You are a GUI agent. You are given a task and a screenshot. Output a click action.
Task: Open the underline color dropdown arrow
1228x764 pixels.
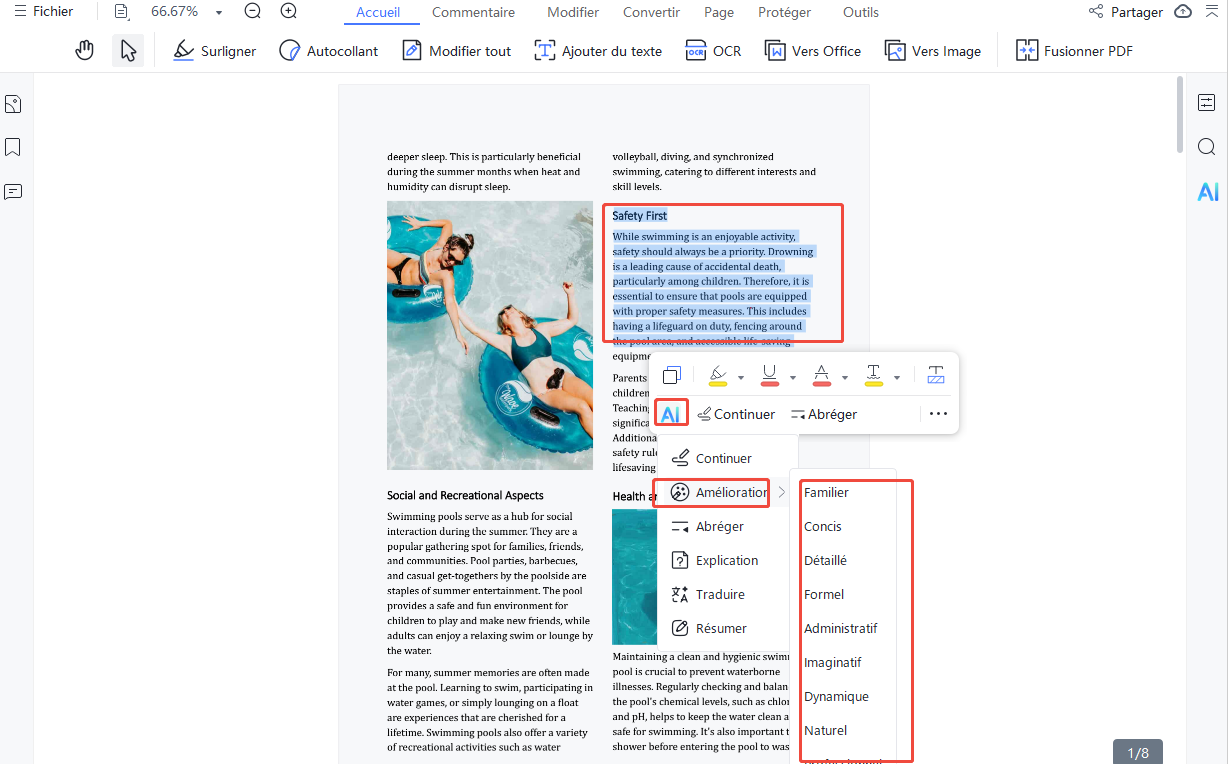793,377
